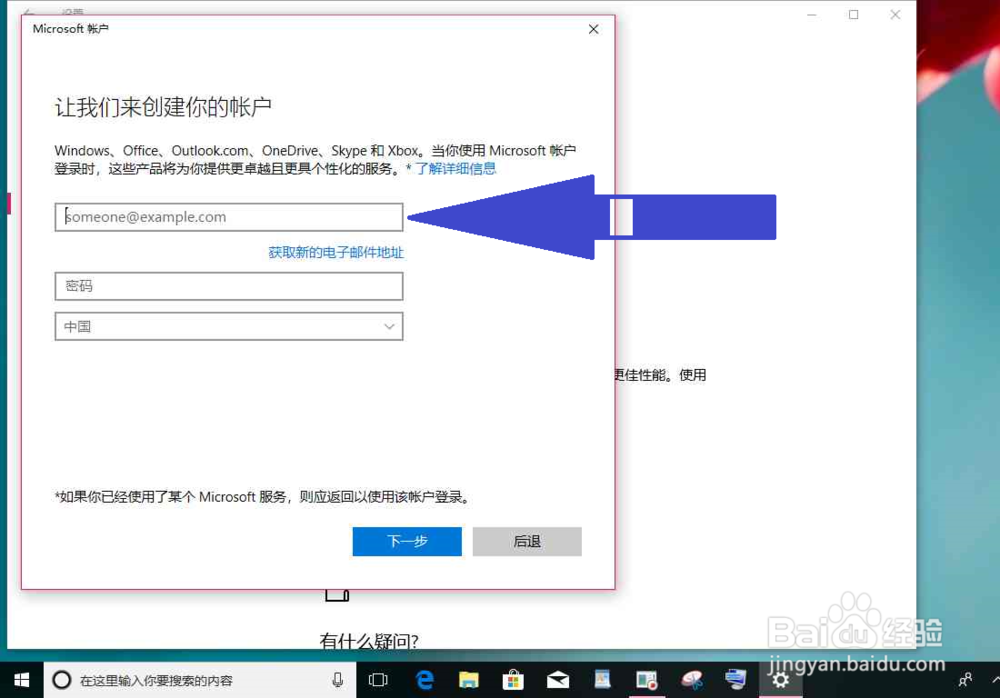1000x698 pixels.
Task: Click the password (密码) input field
Action: pyautogui.click(x=228, y=286)
